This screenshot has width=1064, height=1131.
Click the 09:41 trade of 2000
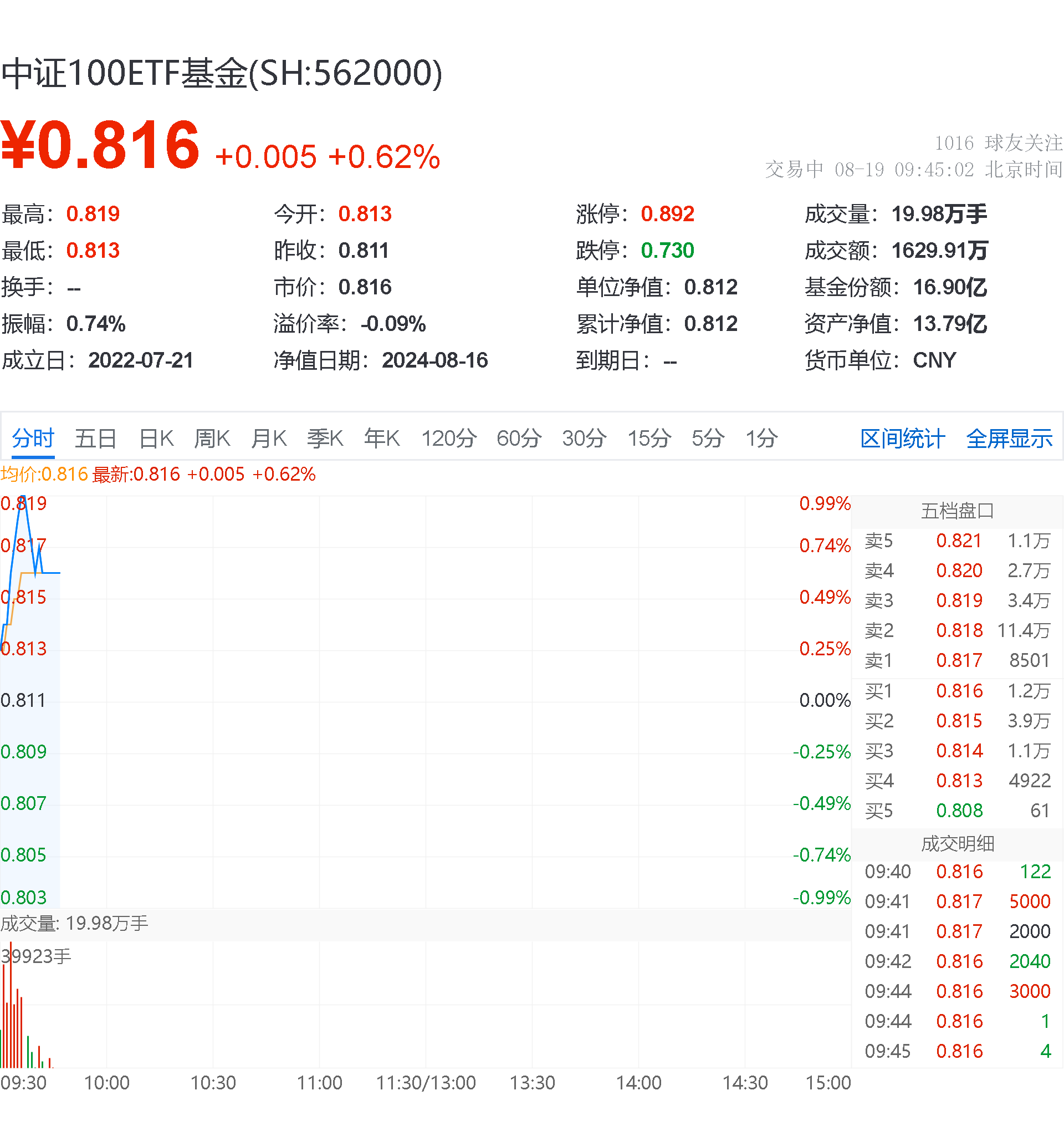(958, 931)
